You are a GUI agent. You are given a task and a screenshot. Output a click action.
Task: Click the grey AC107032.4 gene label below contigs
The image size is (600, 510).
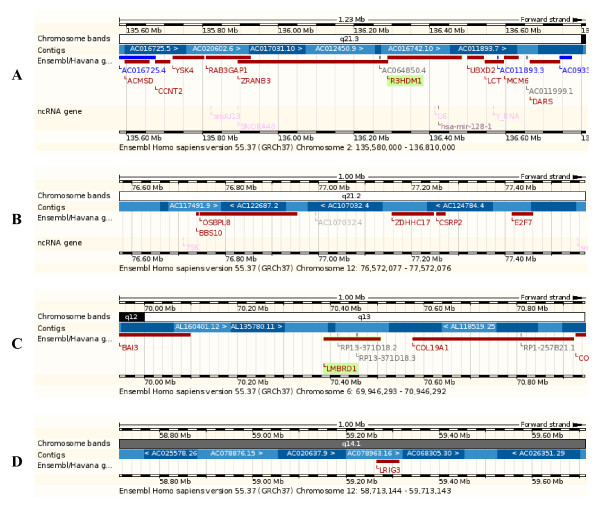[x=340, y=223]
